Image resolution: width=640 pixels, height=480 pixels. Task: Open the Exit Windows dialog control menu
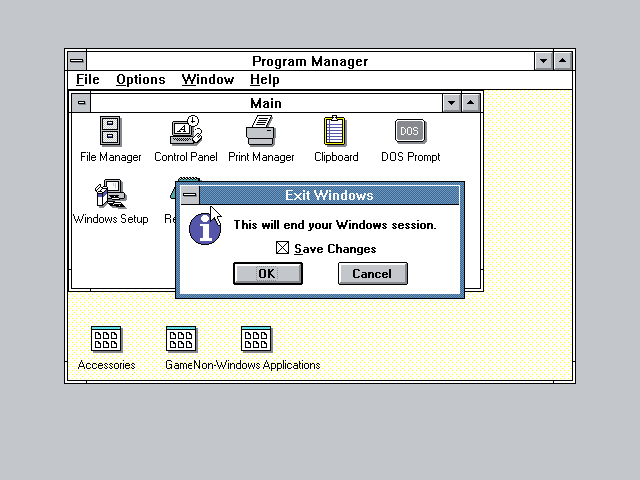(190, 195)
